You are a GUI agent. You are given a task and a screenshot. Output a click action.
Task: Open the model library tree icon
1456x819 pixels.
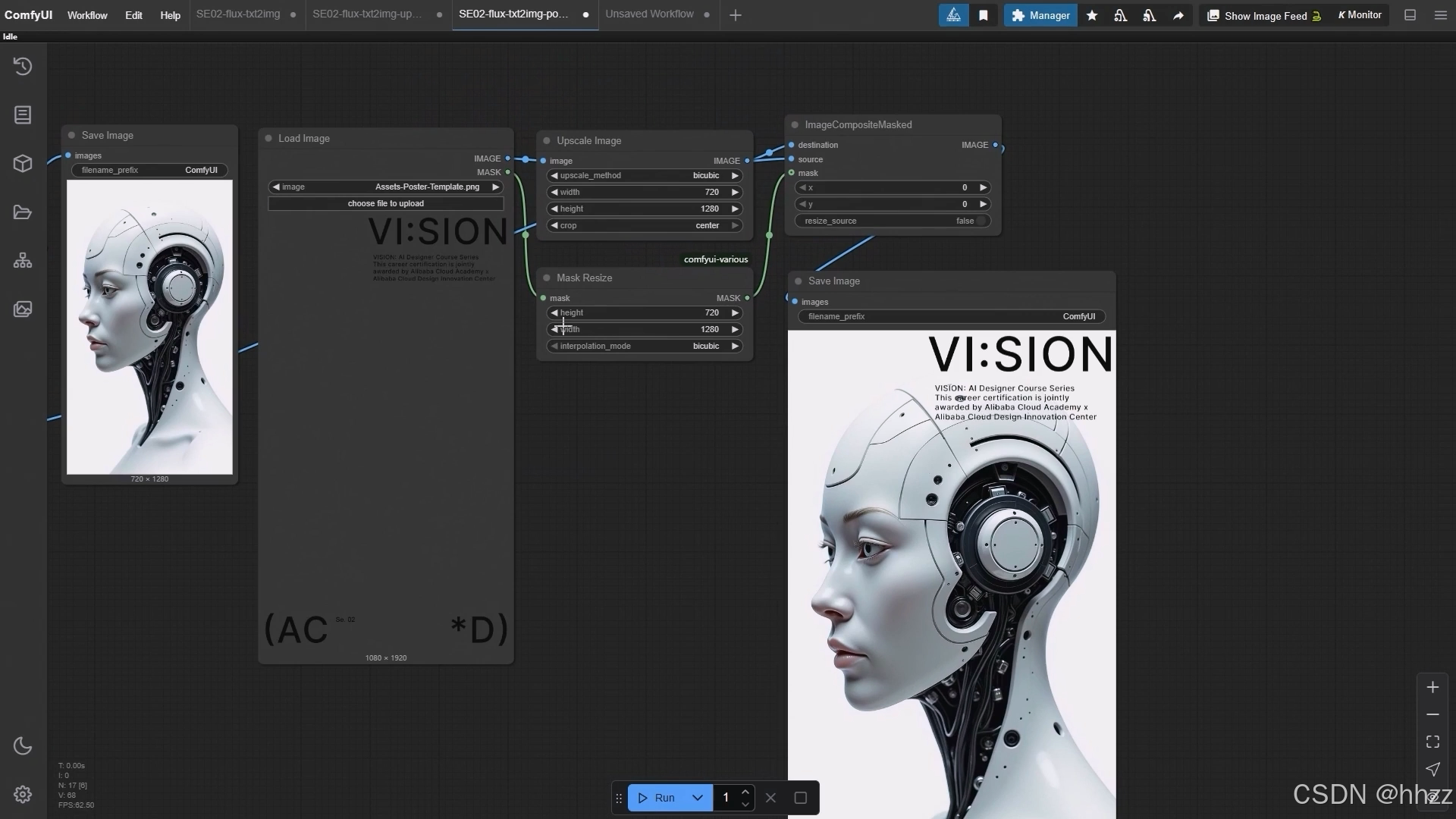[x=23, y=261]
